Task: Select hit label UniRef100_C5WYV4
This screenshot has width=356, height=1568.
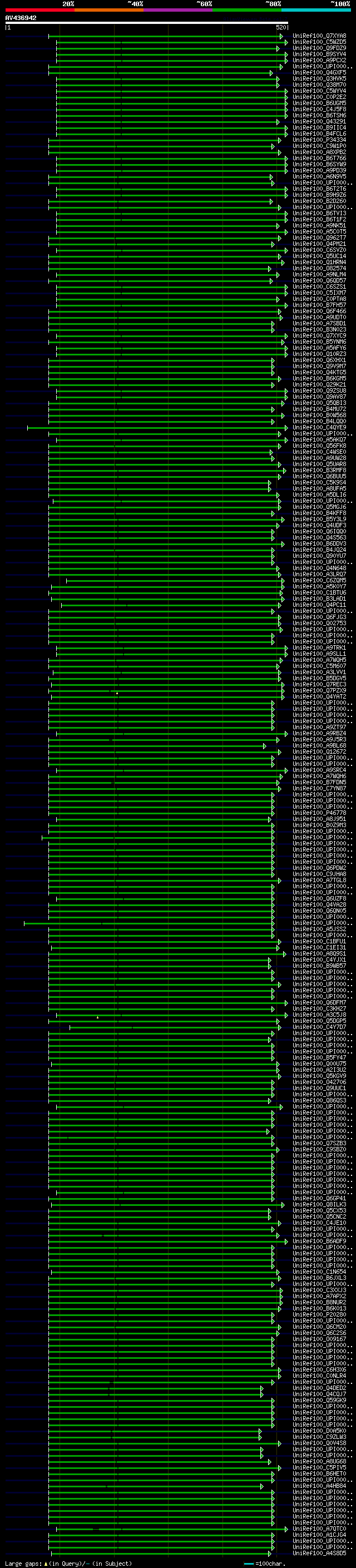Action: click(x=319, y=91)
